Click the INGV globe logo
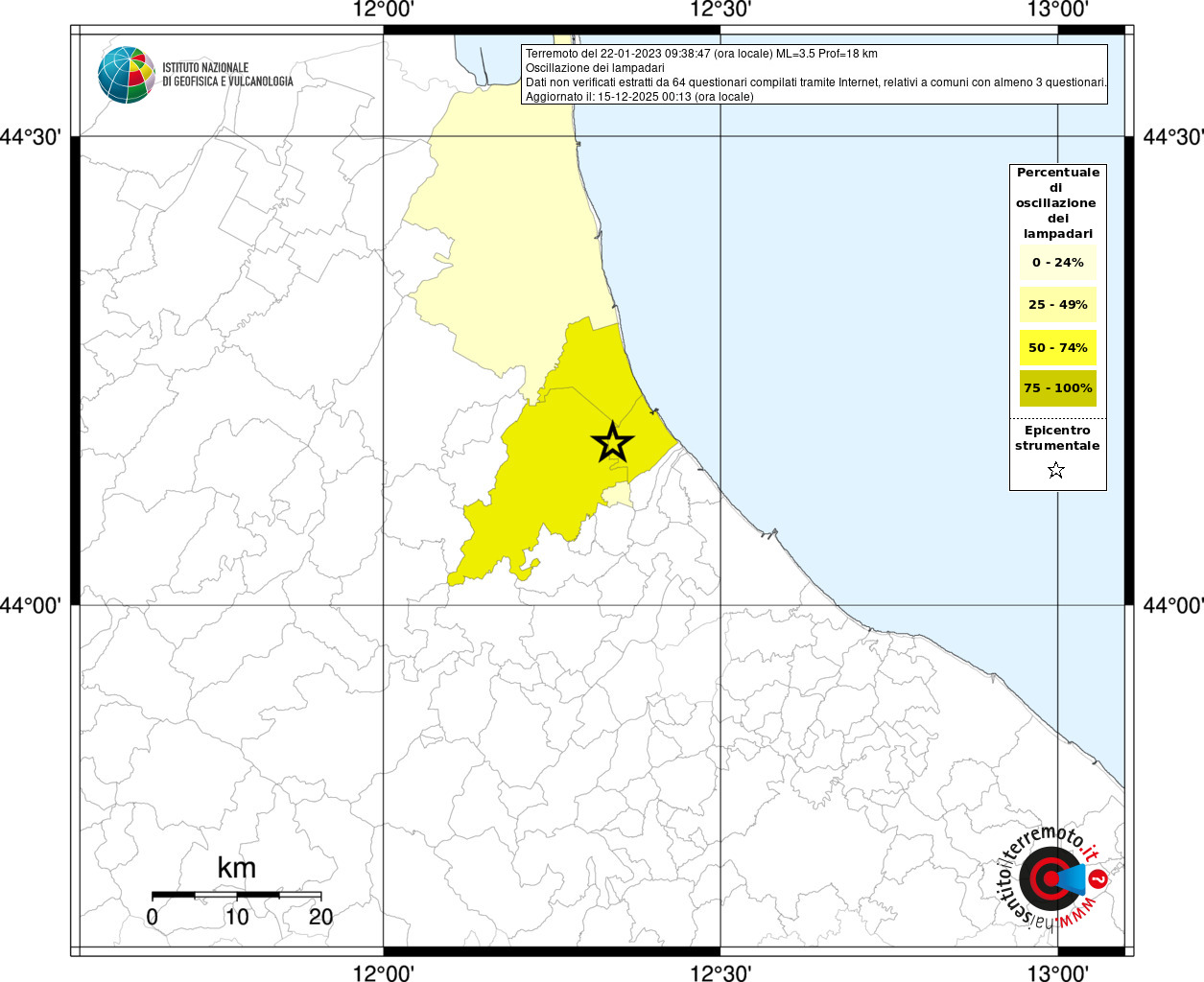Image resolution: width=1204 pixels, height=982 pixels. point(126,75)
